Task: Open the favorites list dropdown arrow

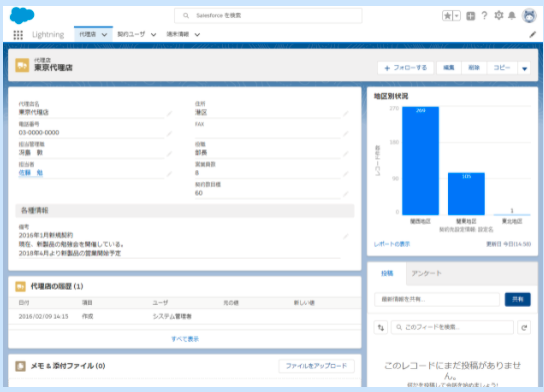Action: pyautogui.click(x=457, y=16)
